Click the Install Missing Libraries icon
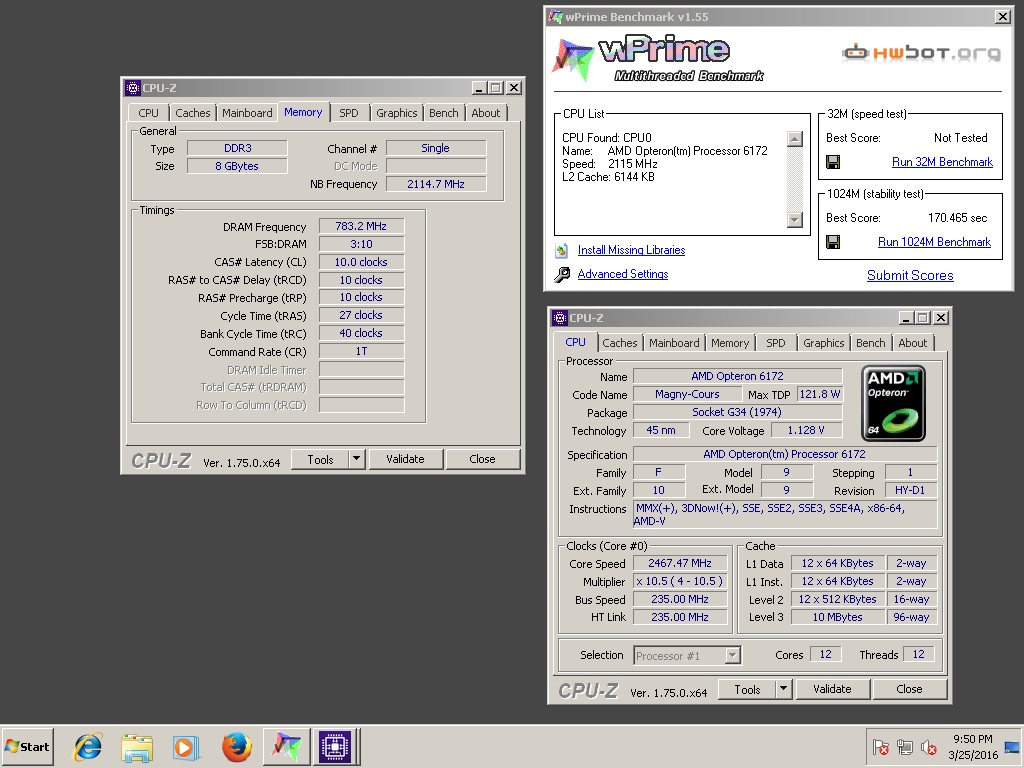 pos(562,250)
